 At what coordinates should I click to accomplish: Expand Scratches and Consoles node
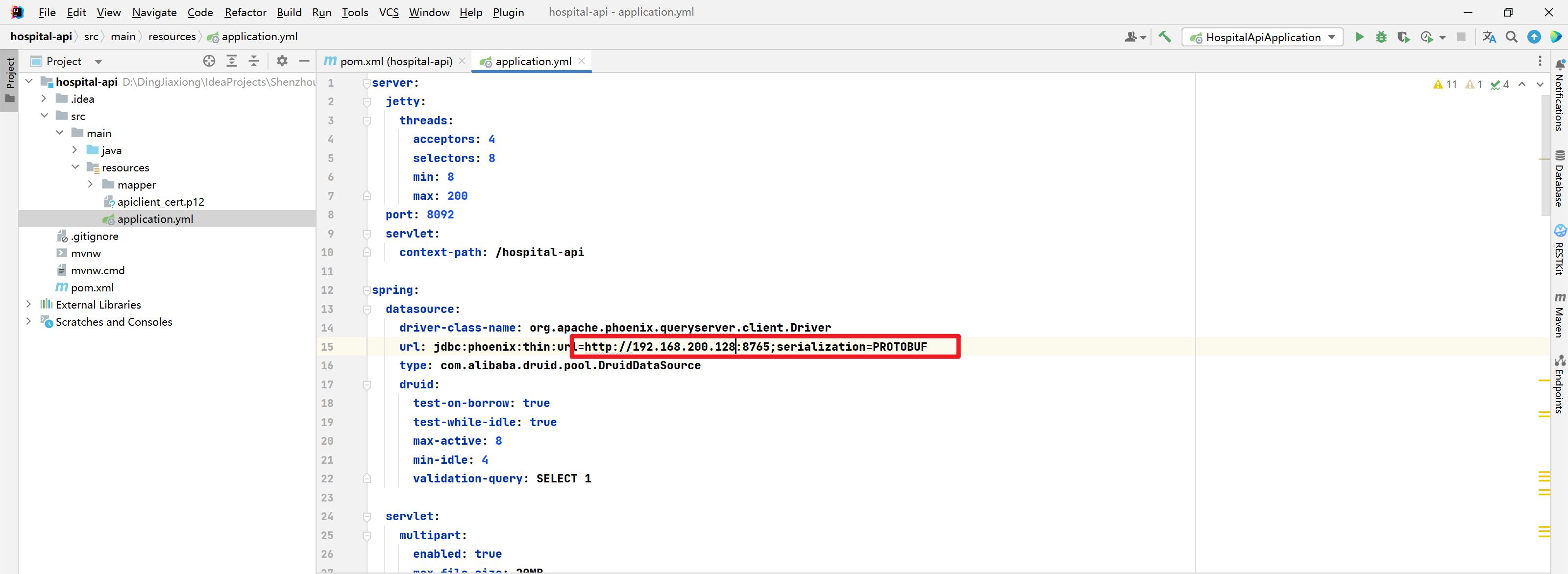point(28,321)
